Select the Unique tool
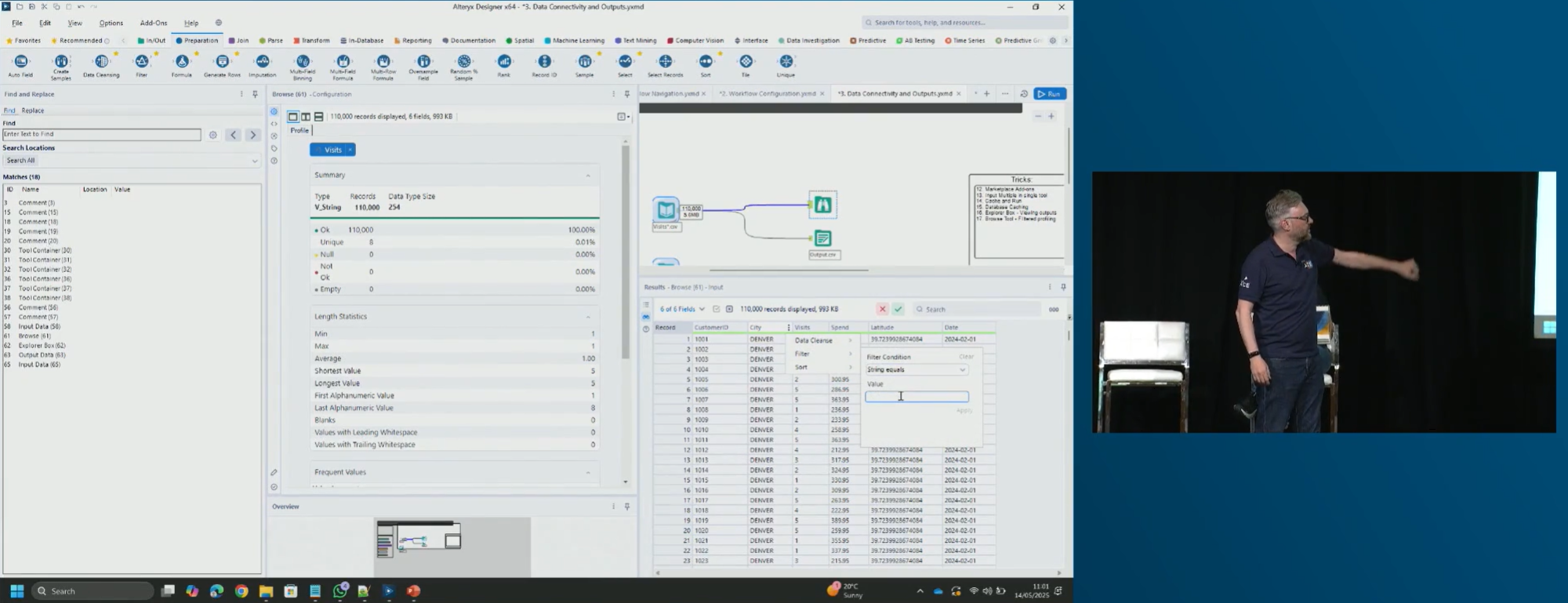This screenshot has width=1568, height=603. 786,65
